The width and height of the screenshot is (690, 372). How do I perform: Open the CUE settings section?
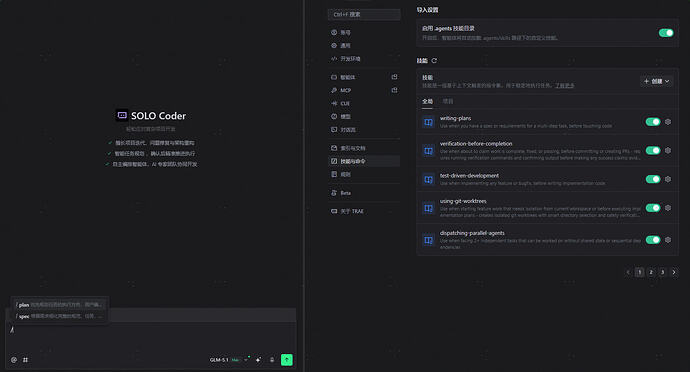tap(364, 103)
